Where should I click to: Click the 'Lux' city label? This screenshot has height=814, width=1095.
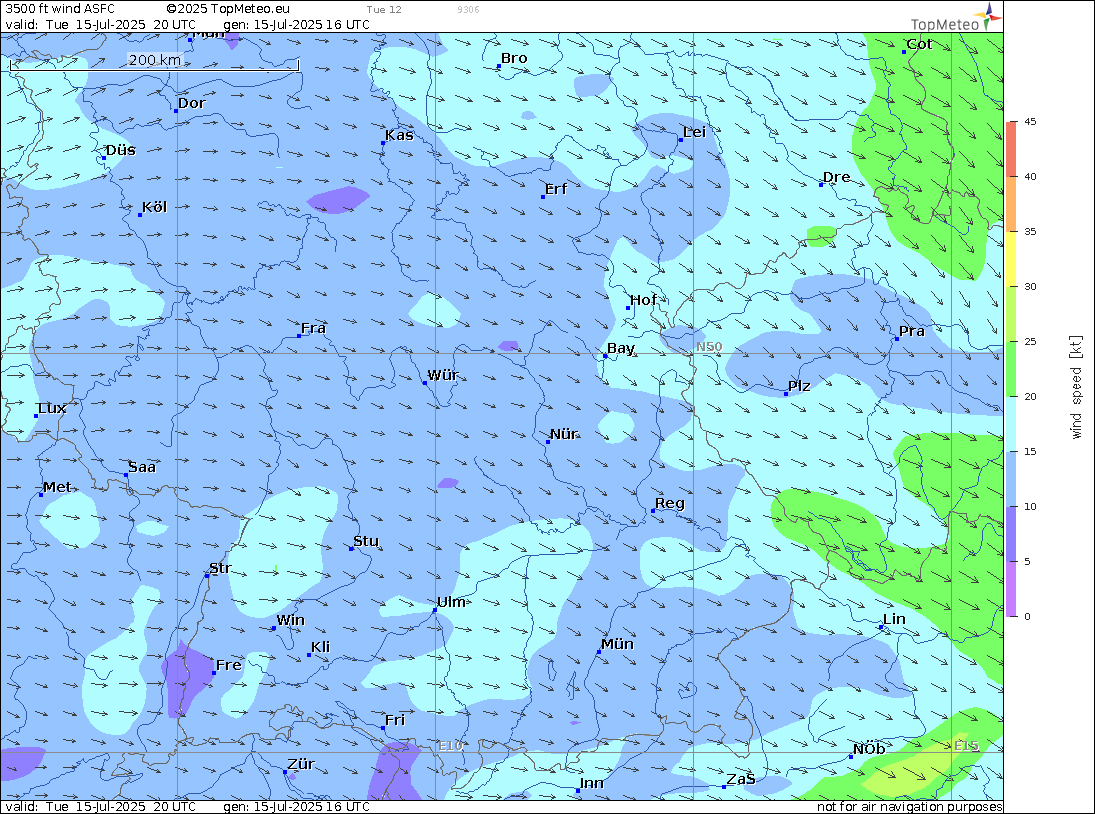coord(52,408)
